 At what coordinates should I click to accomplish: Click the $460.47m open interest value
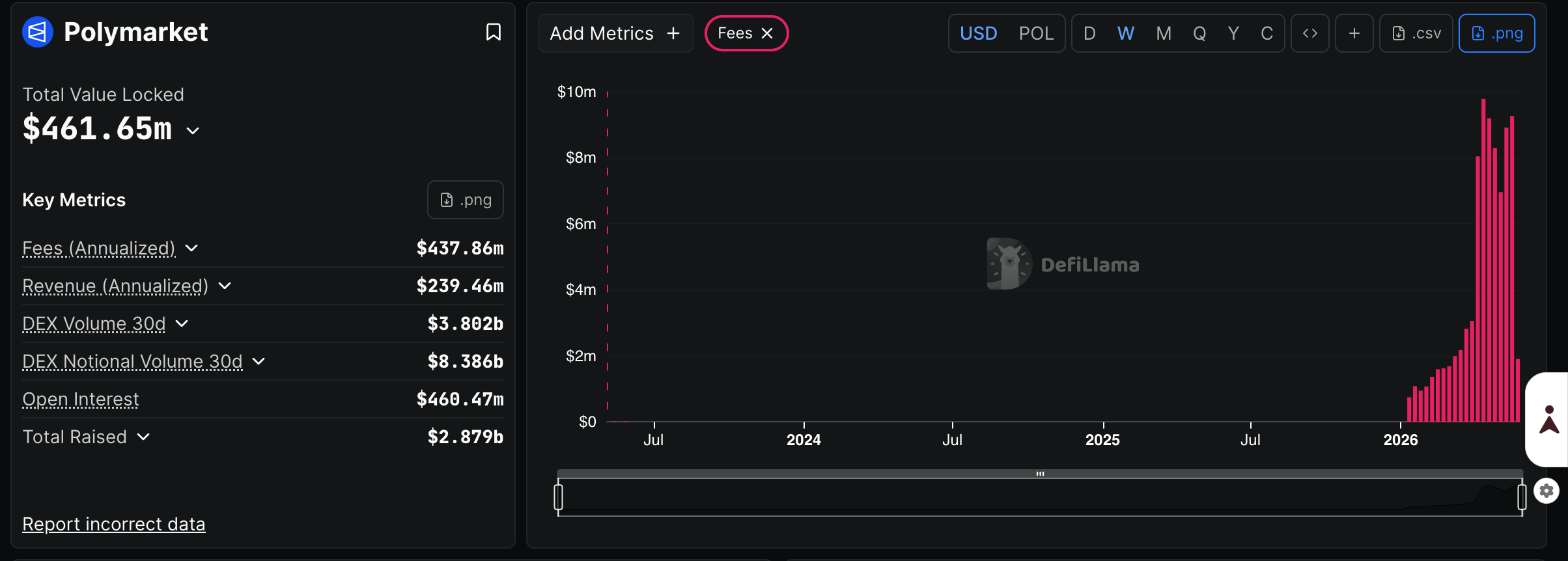click(x=460, y=399)
